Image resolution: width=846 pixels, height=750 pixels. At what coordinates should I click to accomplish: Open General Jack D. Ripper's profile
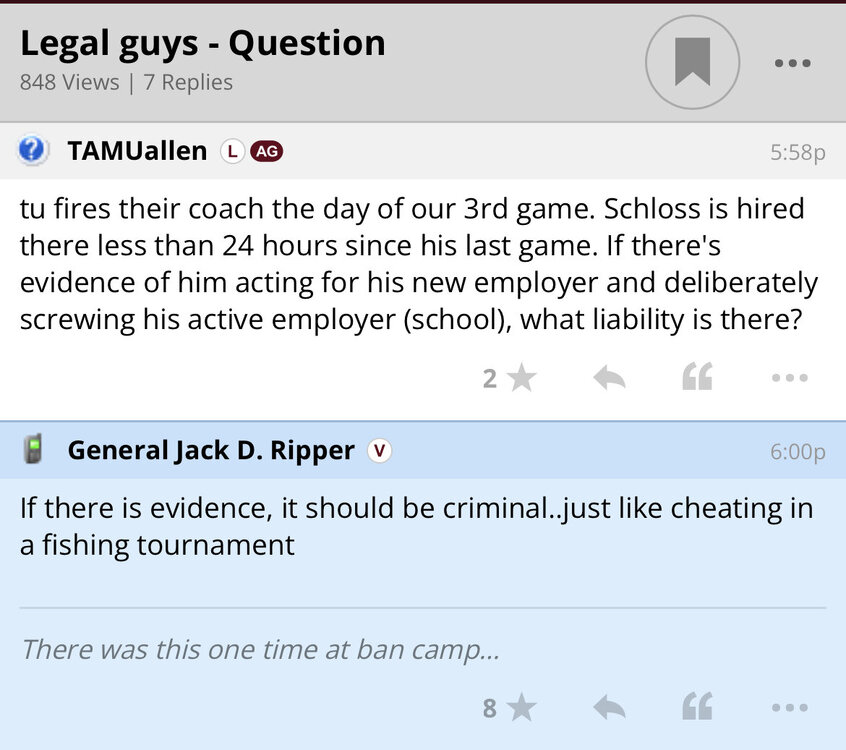click(211, 451)
